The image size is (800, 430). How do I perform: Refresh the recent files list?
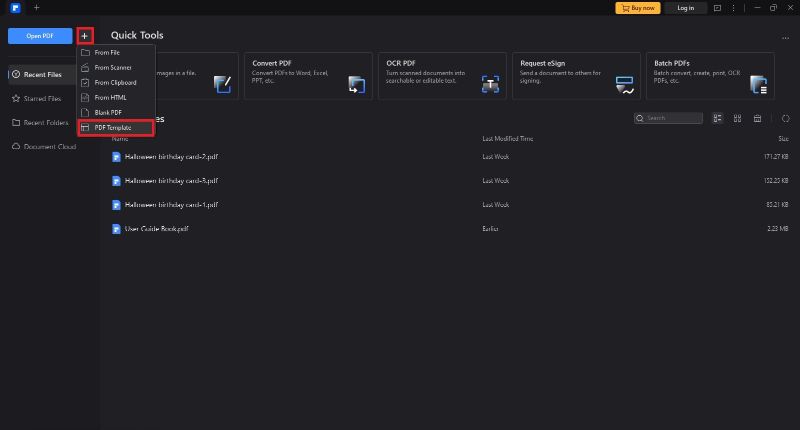tap(786, 118)
